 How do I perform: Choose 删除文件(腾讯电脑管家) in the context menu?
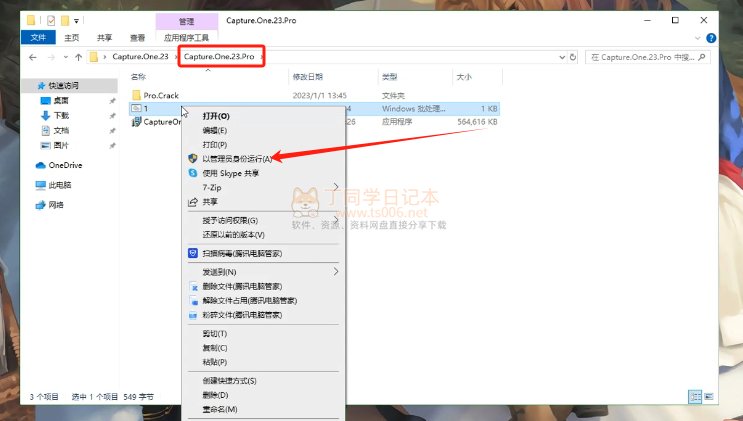242,286
